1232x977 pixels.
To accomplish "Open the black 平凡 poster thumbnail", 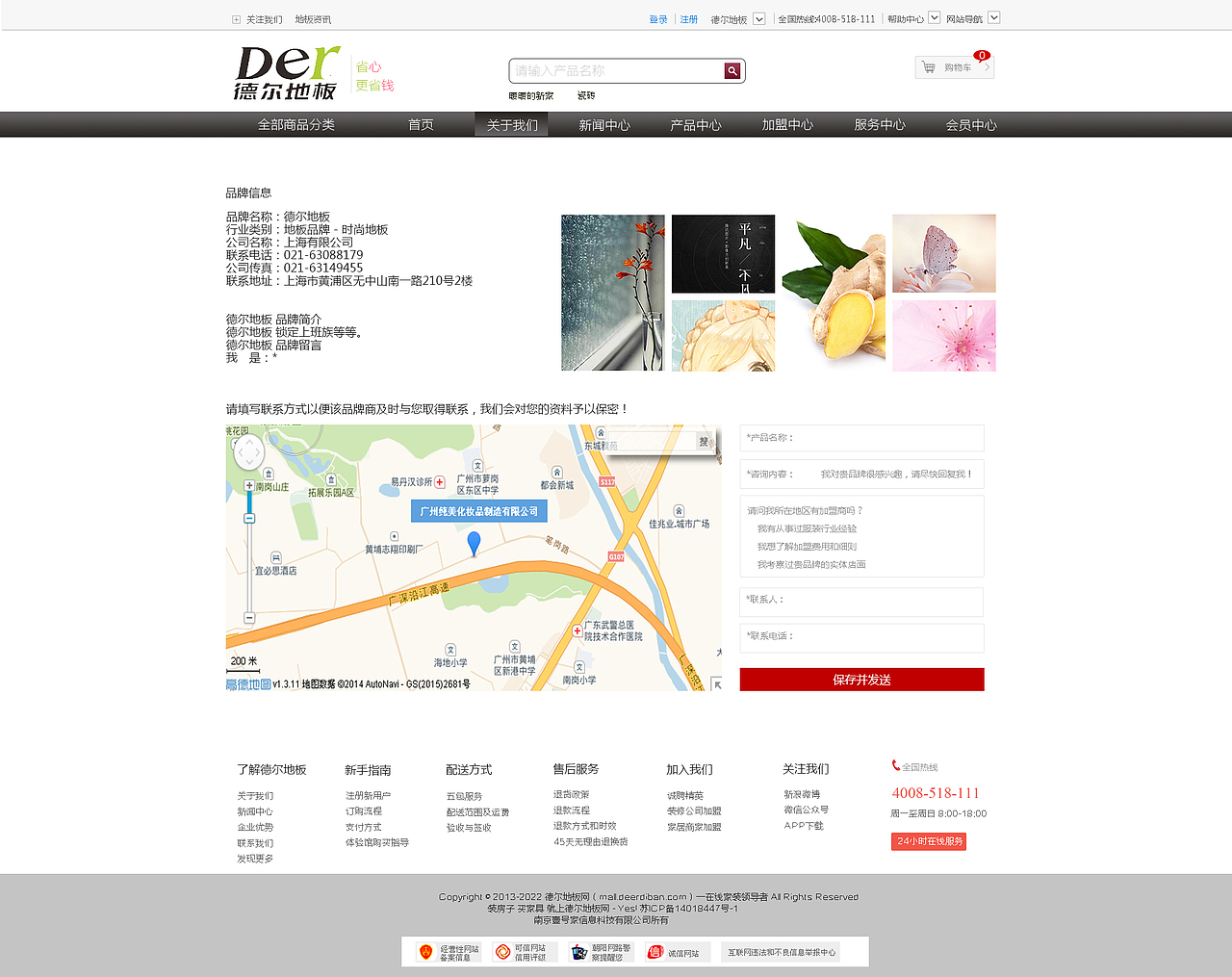I will tap(723, 254).
